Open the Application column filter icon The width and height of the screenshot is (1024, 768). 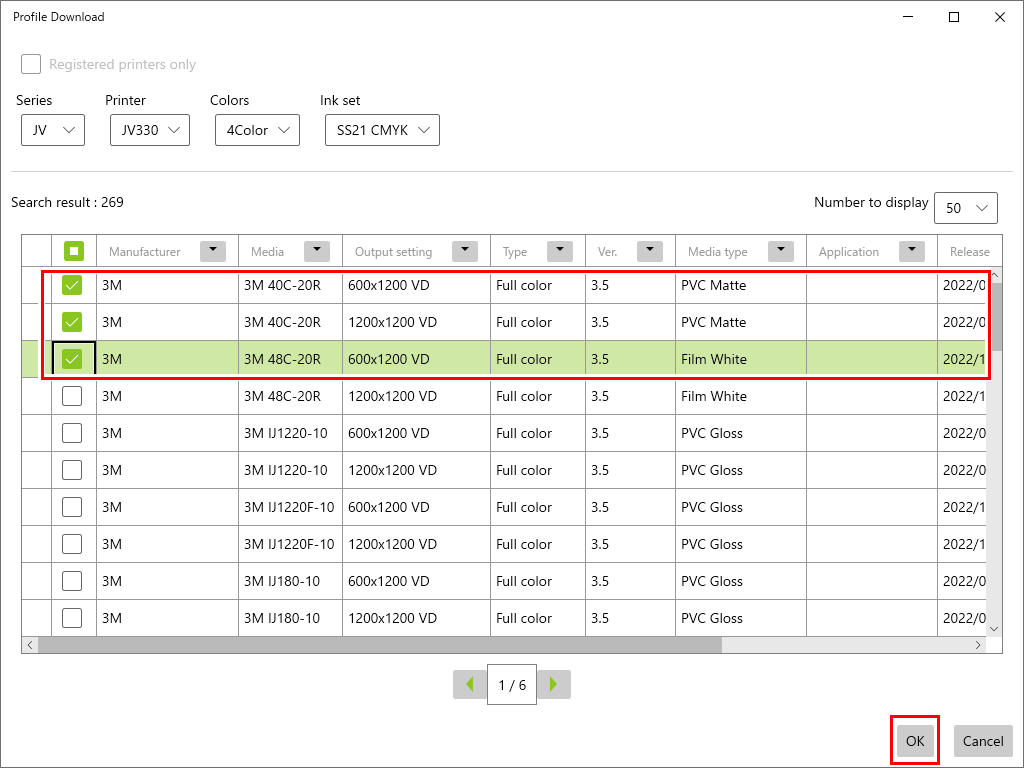(x=912, y=251)
